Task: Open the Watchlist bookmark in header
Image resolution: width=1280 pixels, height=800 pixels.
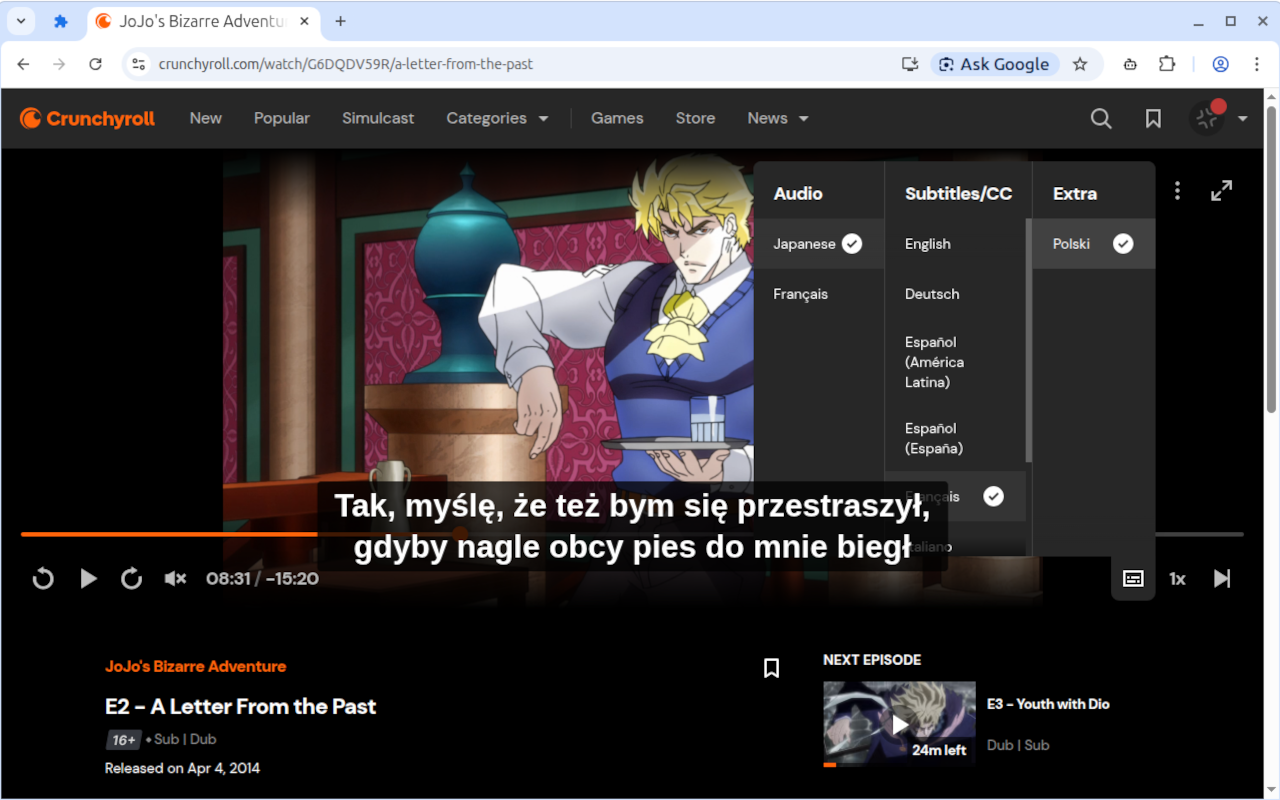Action: pyautogui.click(x=1153, y=119)
